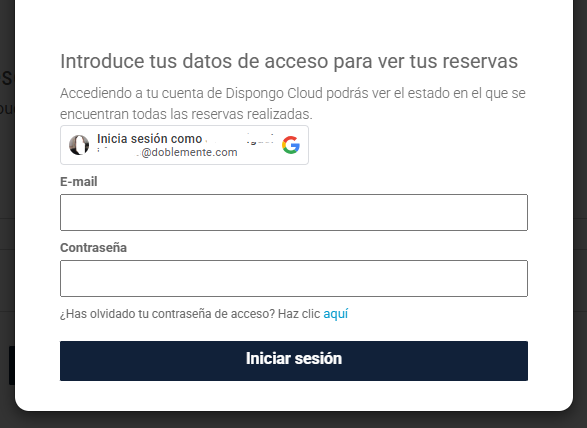Focus the Contraseña password field
Image resolution: width=587 pixels, height=428 pixels.
click(294, 279)
